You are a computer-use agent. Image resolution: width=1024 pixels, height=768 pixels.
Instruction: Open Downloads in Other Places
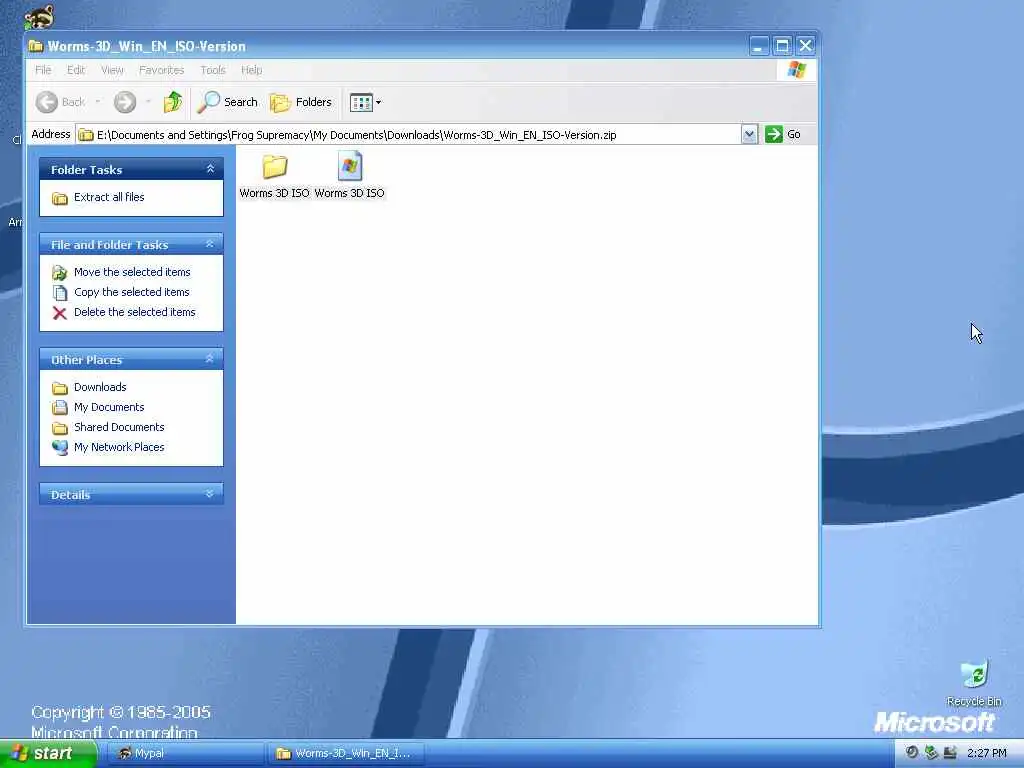tap(100, 387)
